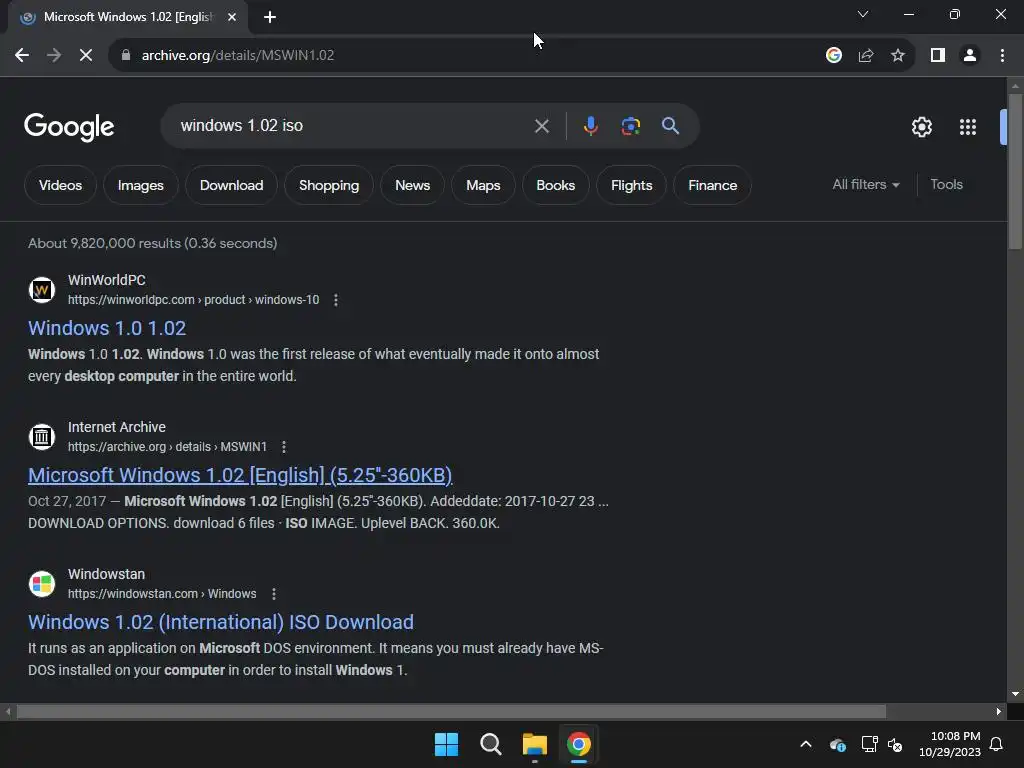Open more options for Internet Archive result
Screen dimensions: 1024x768
[283, 447]
